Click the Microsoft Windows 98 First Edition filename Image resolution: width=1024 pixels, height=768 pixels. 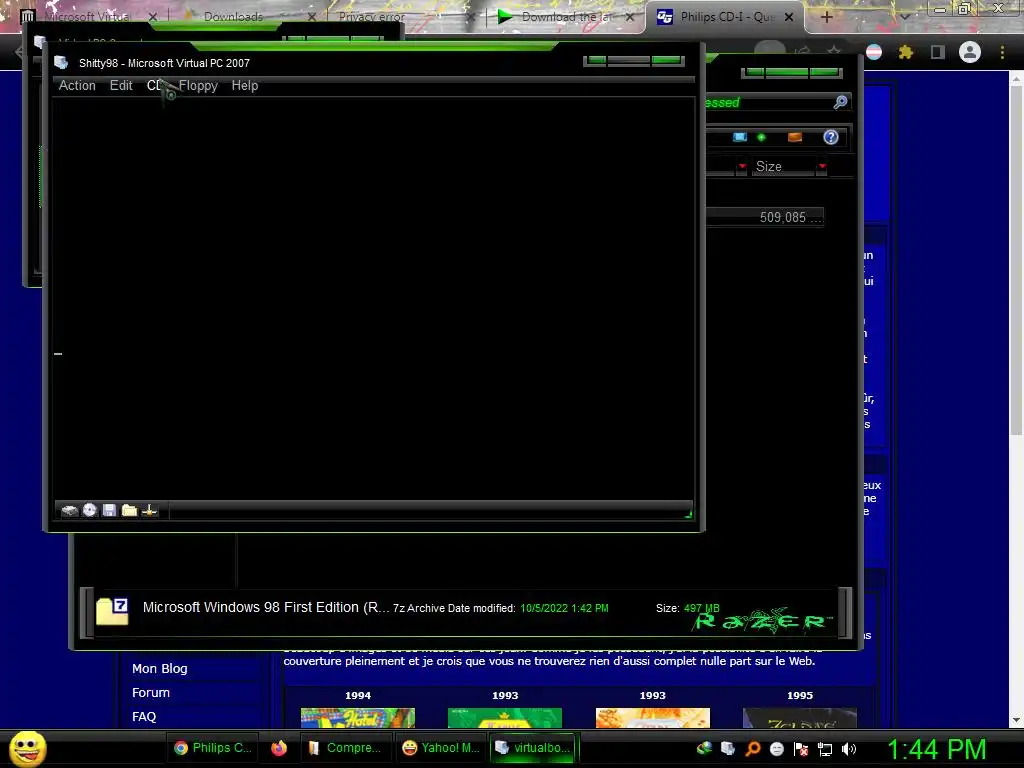[x=266, y=607]
